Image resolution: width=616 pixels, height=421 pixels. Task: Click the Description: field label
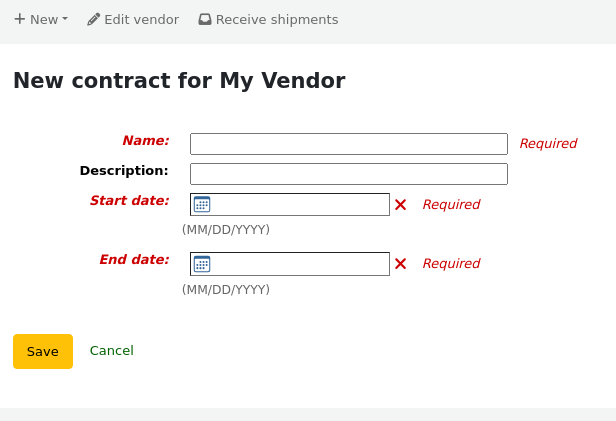click(x=124, y=171)
